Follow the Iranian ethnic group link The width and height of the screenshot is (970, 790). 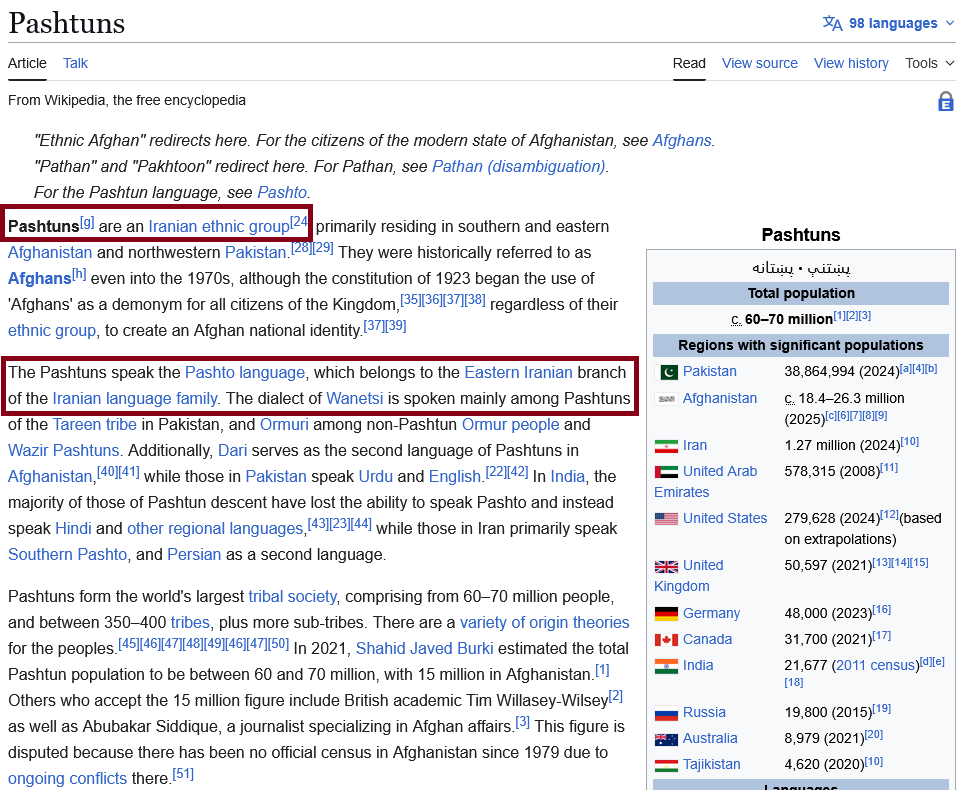219,226
